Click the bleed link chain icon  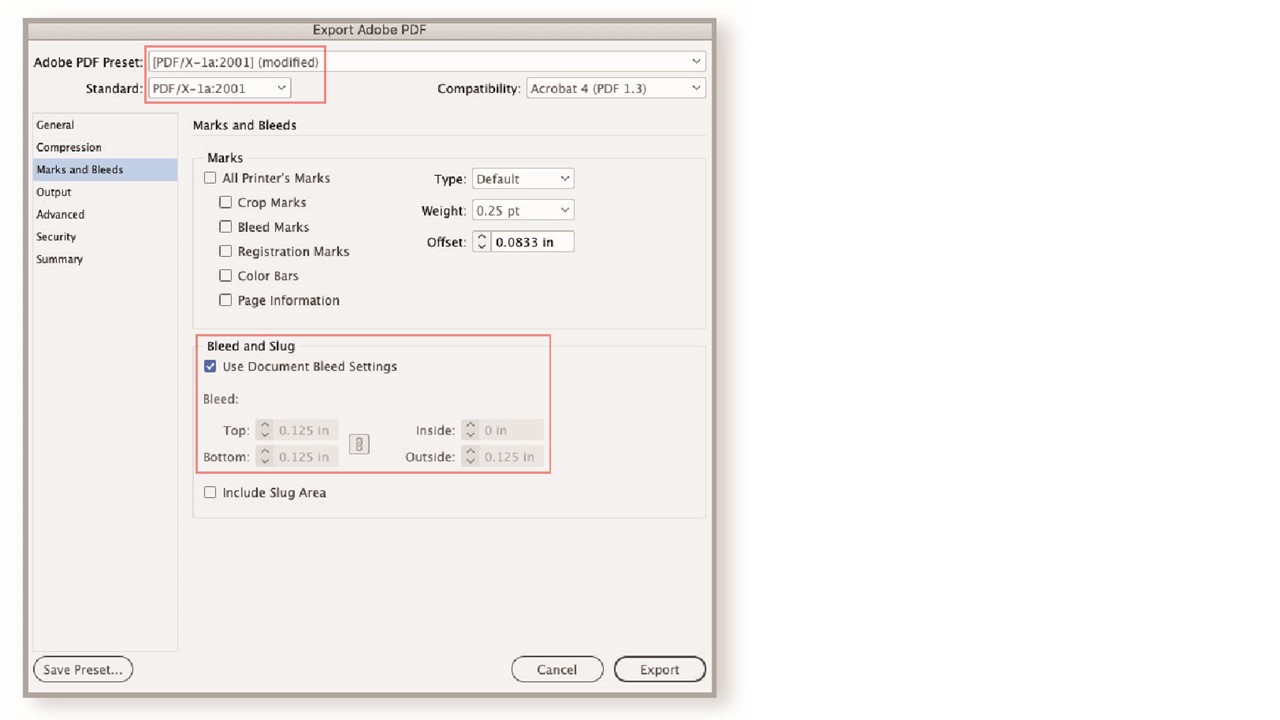tap(359, 444)
